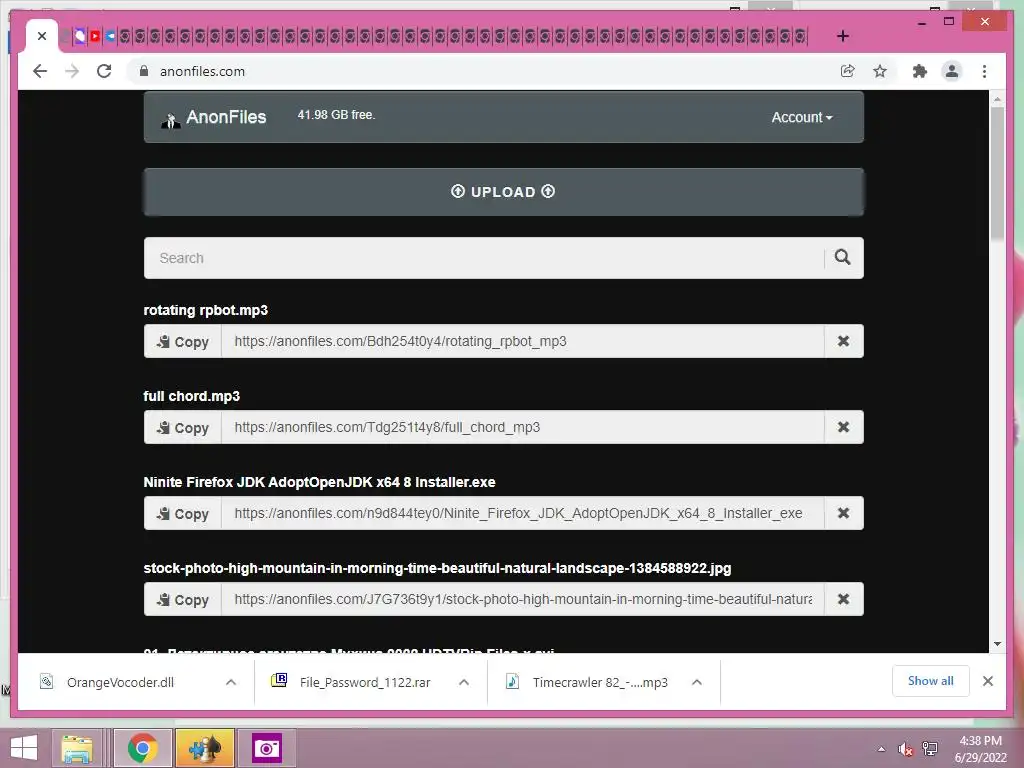Click the UPLOAD button

(504, 192)
